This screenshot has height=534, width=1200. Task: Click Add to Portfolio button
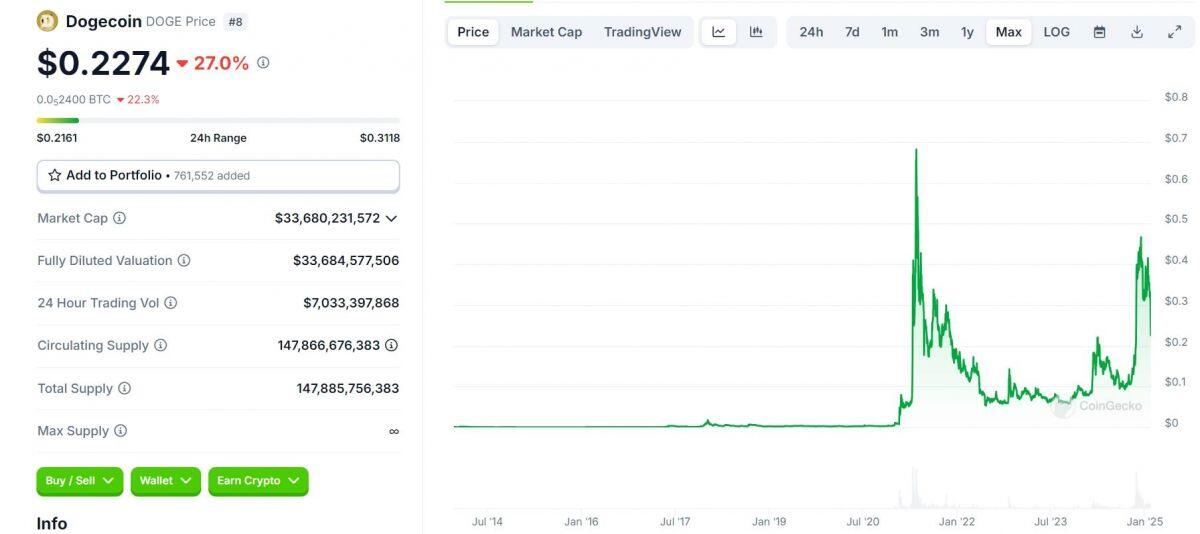point(218,175)
